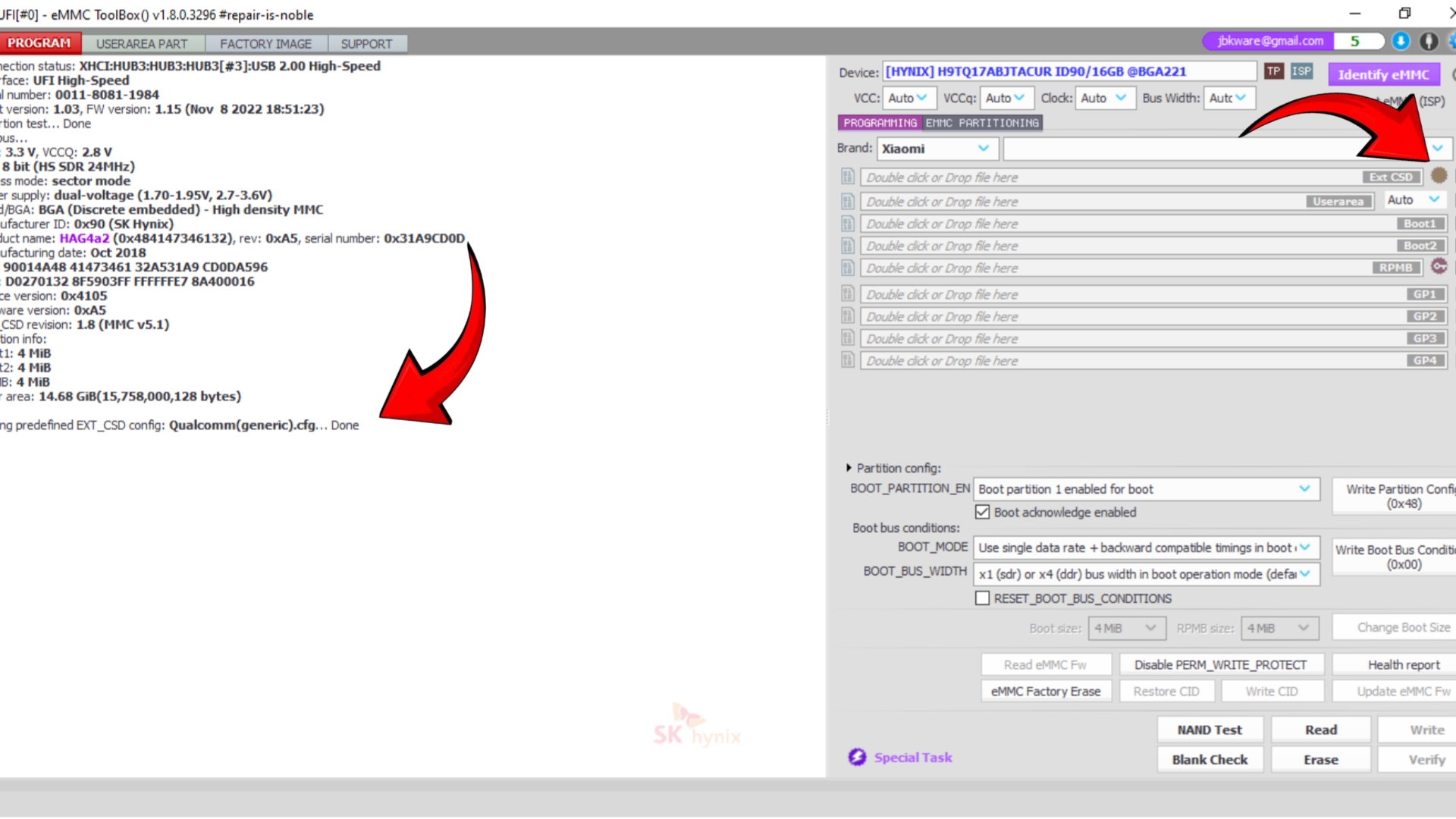Click the RPMB key icon

click(x=1439, y=266)
